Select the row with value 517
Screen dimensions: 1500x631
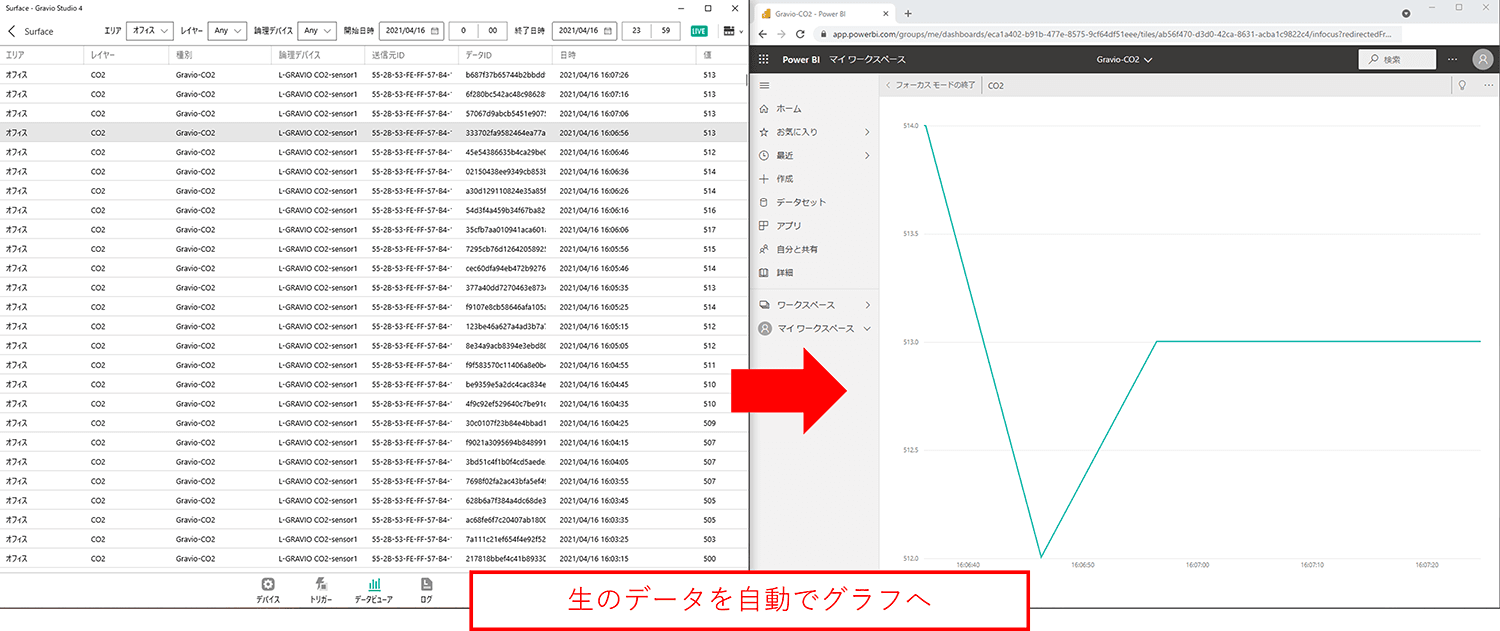click(374, 229)
